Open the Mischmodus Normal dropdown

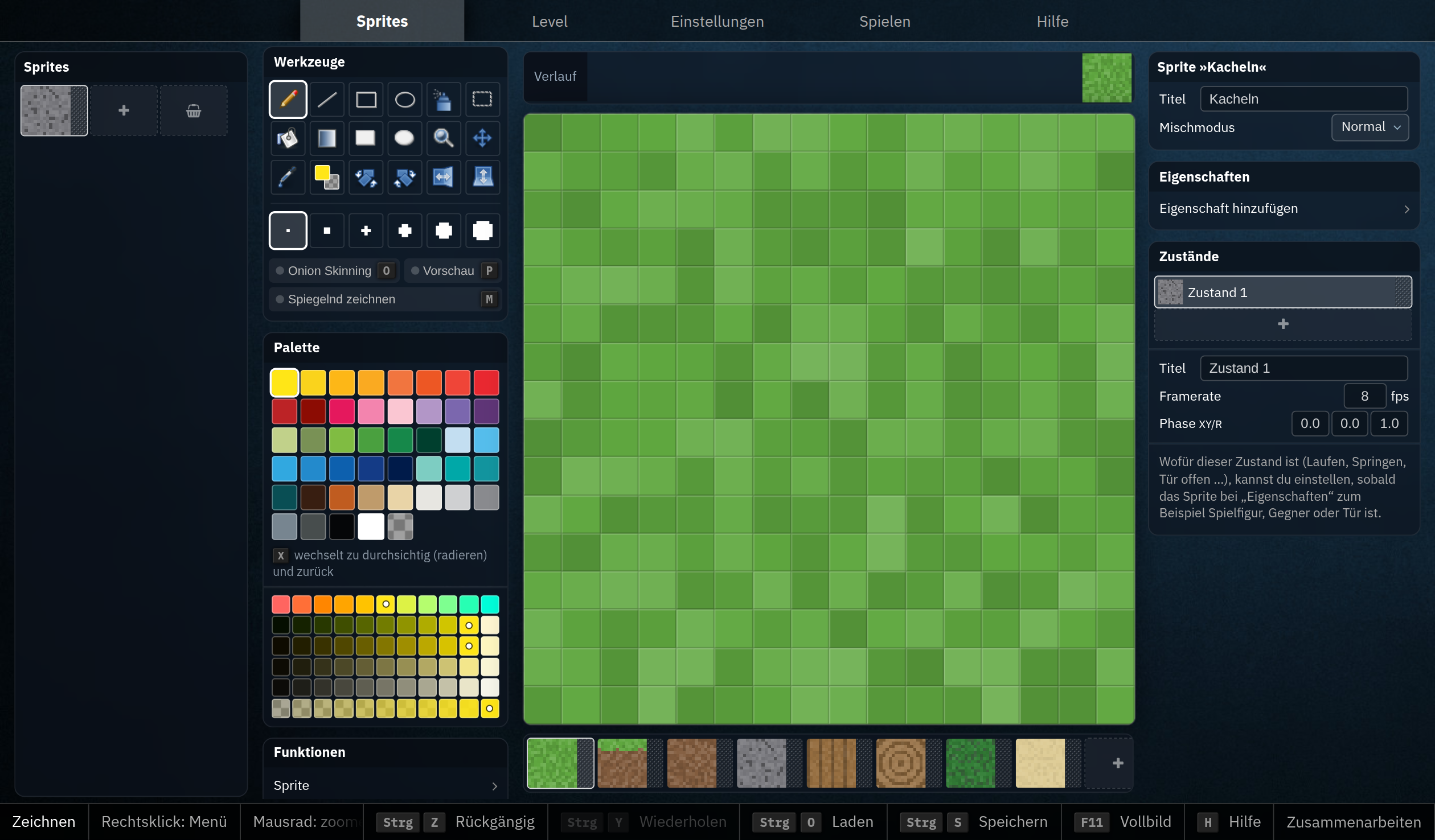click(1370, 127)
